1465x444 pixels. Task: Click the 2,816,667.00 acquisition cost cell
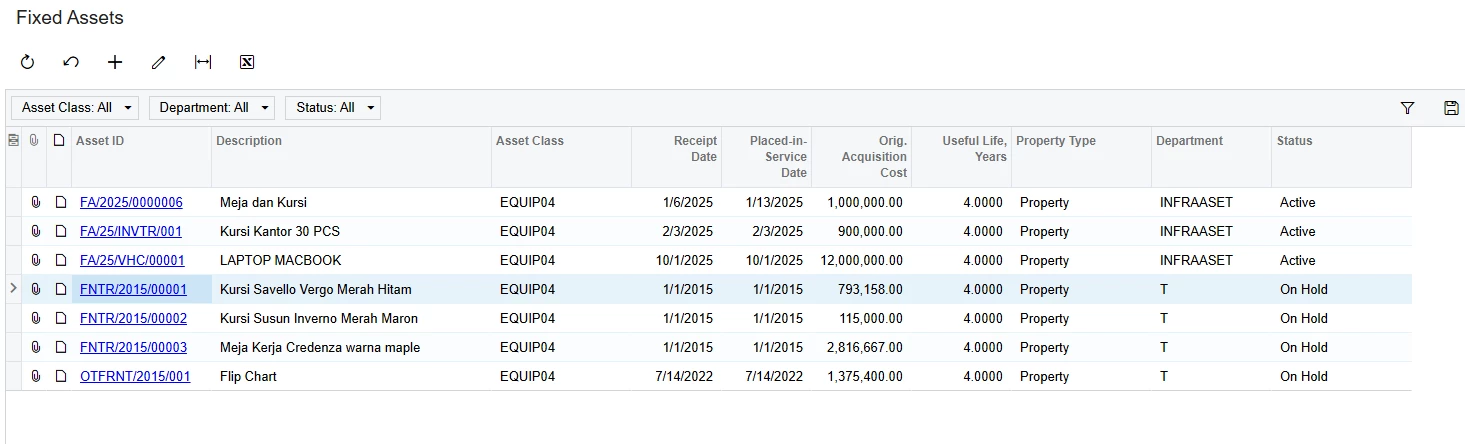coord(861,348)
